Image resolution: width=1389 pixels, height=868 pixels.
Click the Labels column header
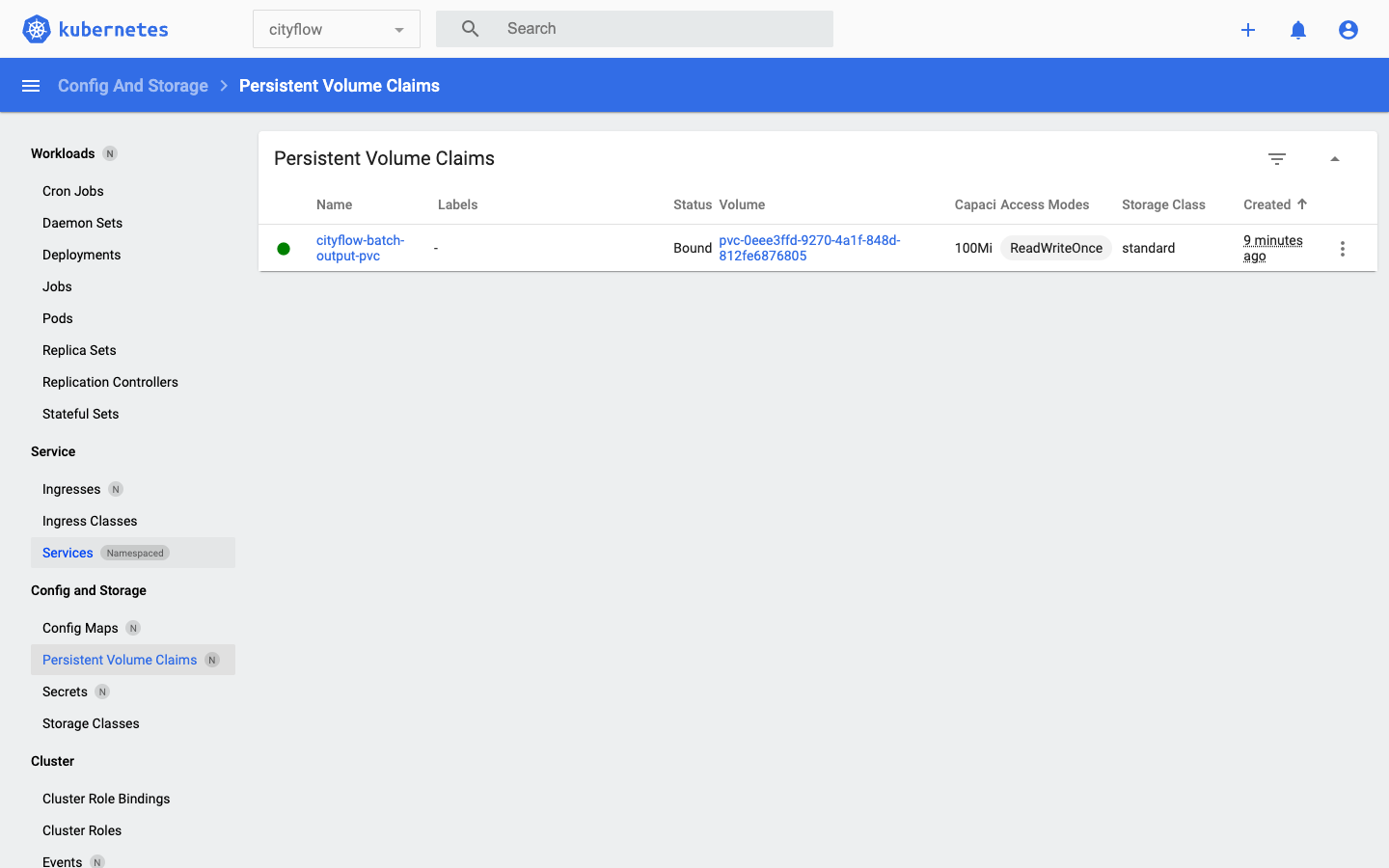click(x=458, y=204)
